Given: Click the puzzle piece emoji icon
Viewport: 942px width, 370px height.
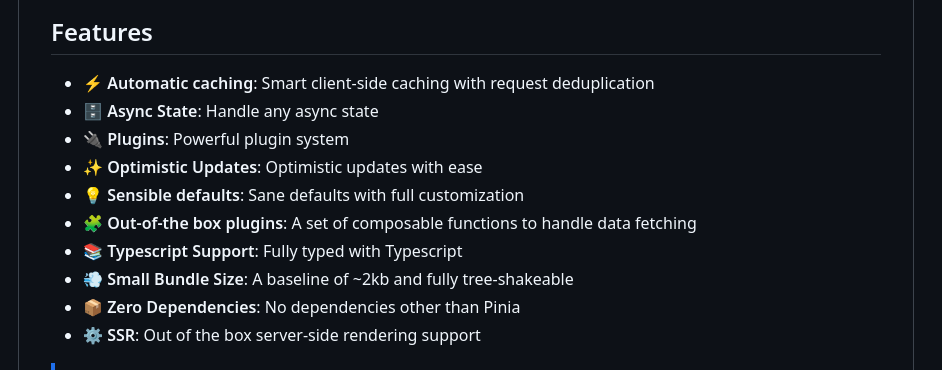Looking at the screenshot, I should pos(93,224).
